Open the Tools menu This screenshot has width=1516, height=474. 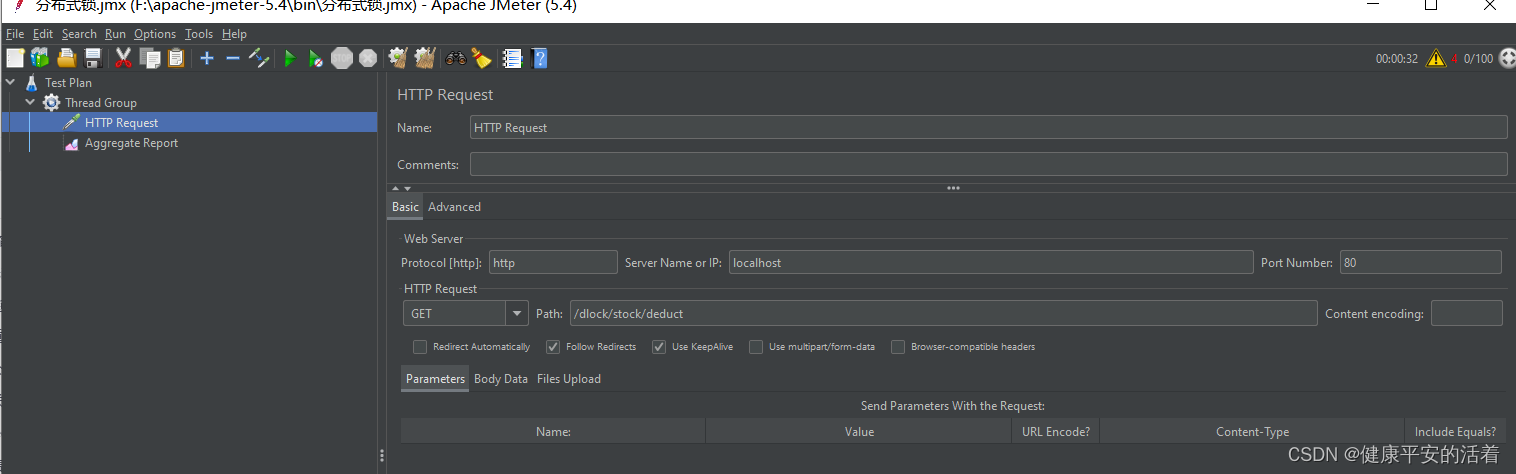pyautogui.click(x=199, y=34)
